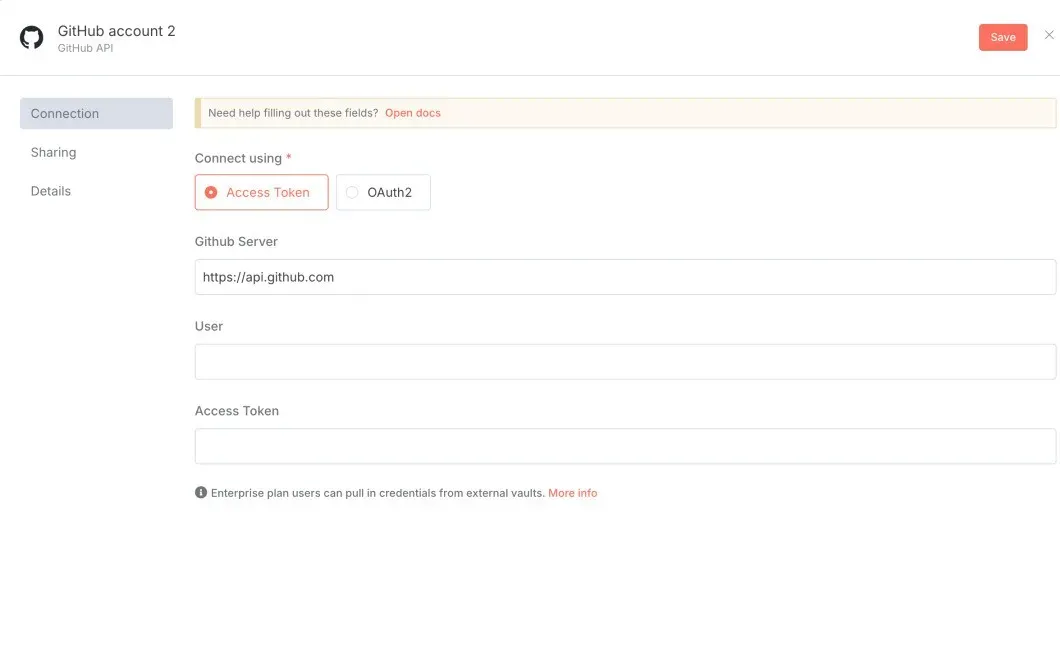The width and height of the screenshot is (1060, 654).
Task: Click the Github Server label
Action: pos(236,241)
